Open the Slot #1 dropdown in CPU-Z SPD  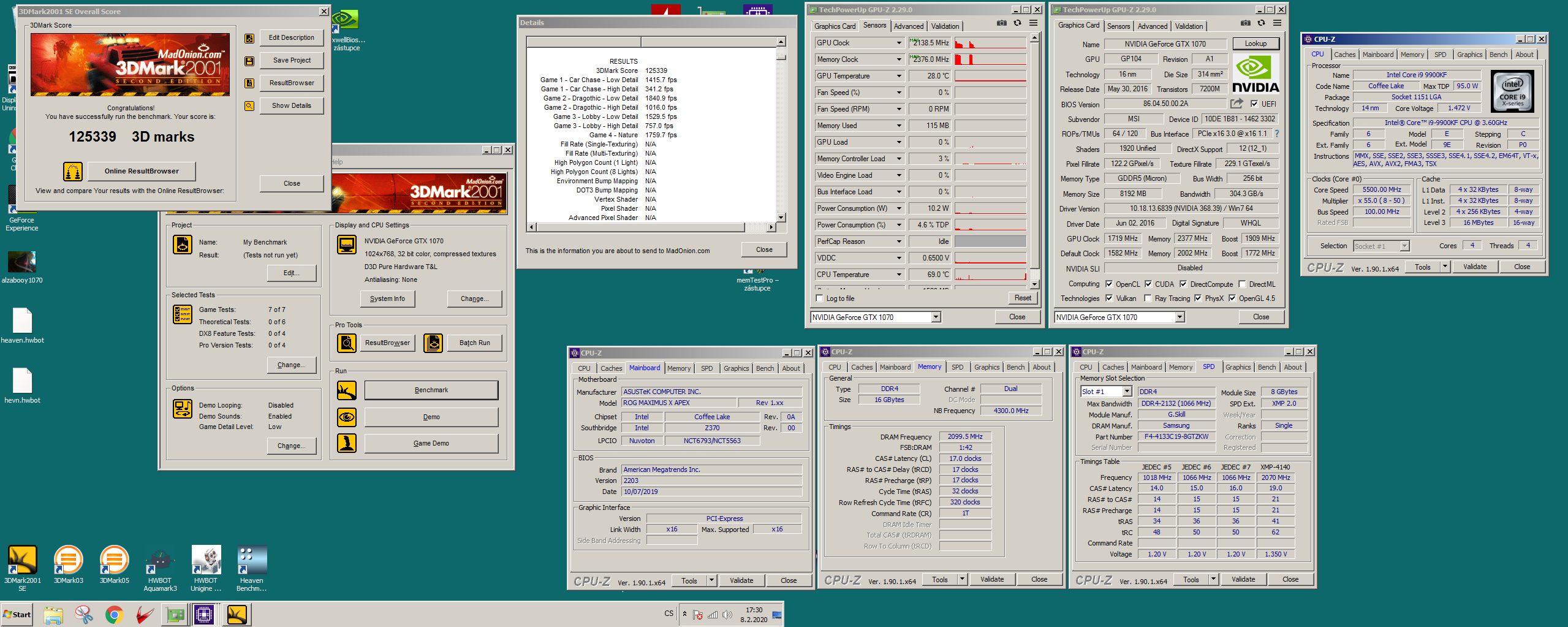(1126, 392)
